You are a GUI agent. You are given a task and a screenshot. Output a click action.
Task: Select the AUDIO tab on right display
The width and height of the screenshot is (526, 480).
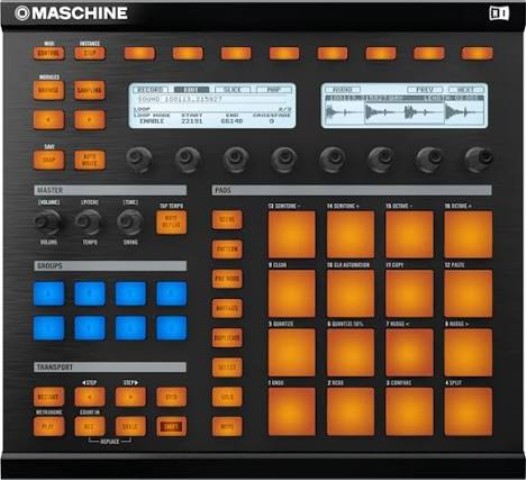[343, 90]
